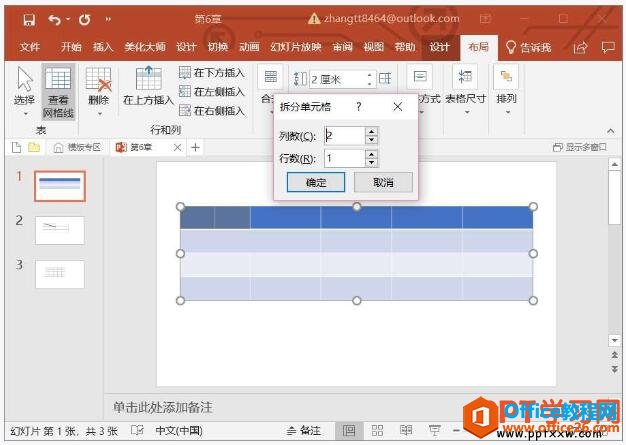Switch to reading view icon
Image resolution: width=626 pixels, height=445 pixels.
[406, 430]
